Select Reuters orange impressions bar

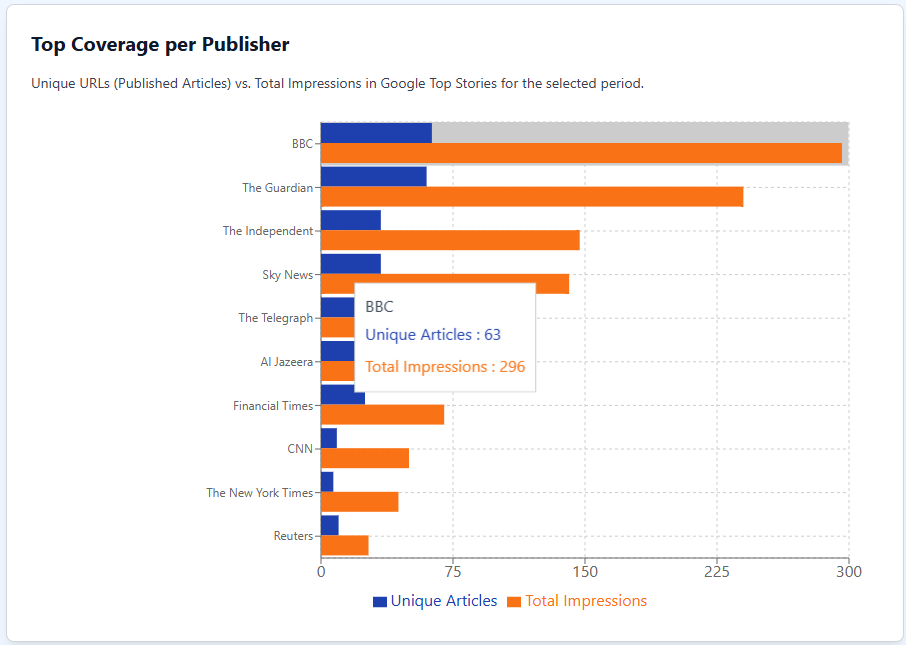344,546
